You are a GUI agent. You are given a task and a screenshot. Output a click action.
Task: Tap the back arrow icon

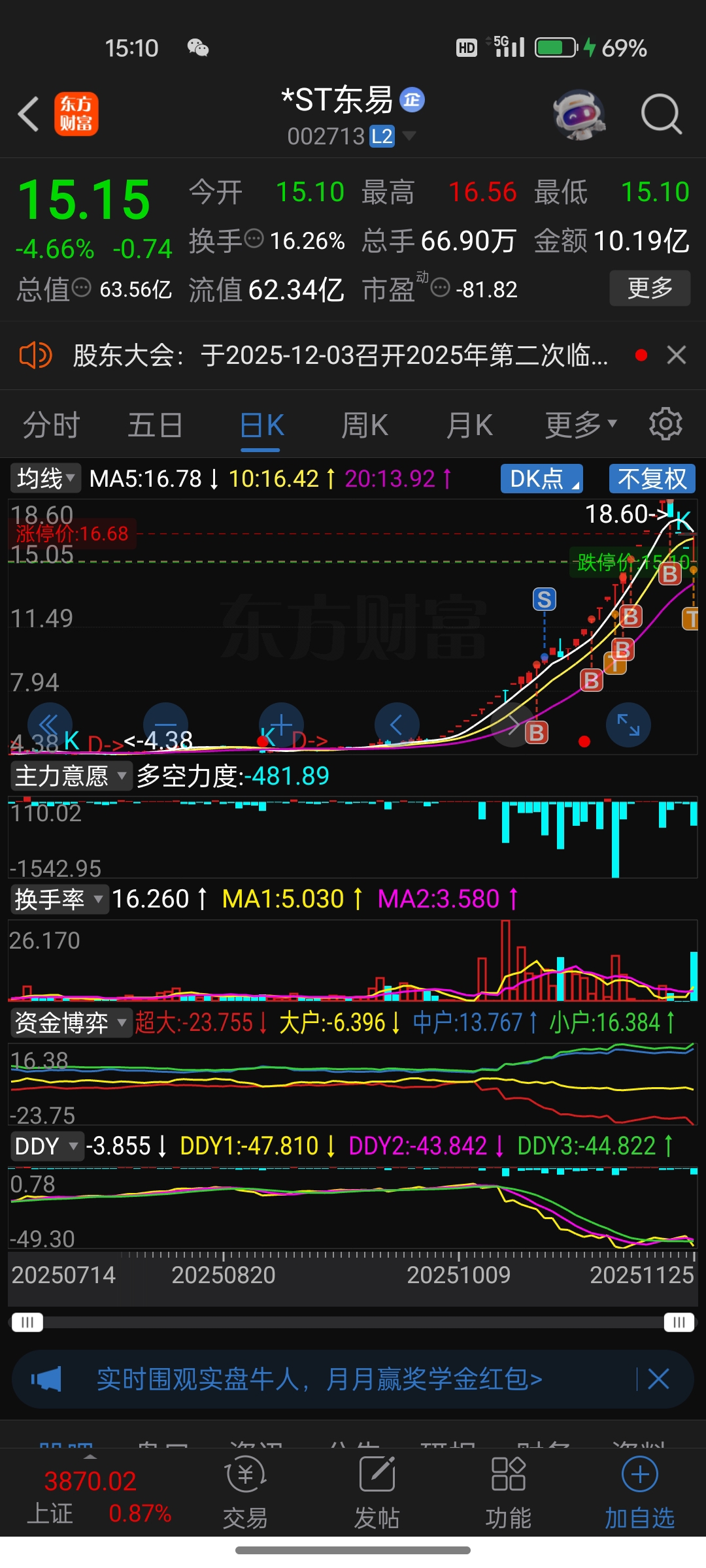[29, 114]
